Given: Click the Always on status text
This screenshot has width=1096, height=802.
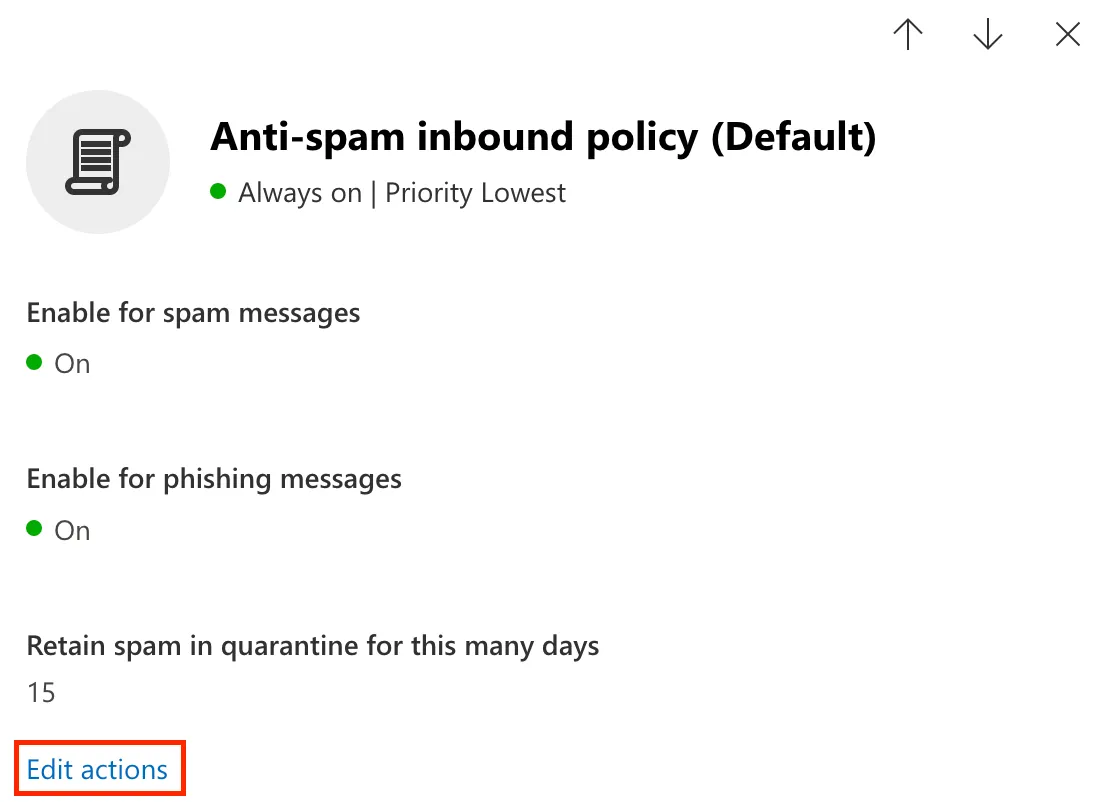Looking at the screenshot, I should coord(300,193).
